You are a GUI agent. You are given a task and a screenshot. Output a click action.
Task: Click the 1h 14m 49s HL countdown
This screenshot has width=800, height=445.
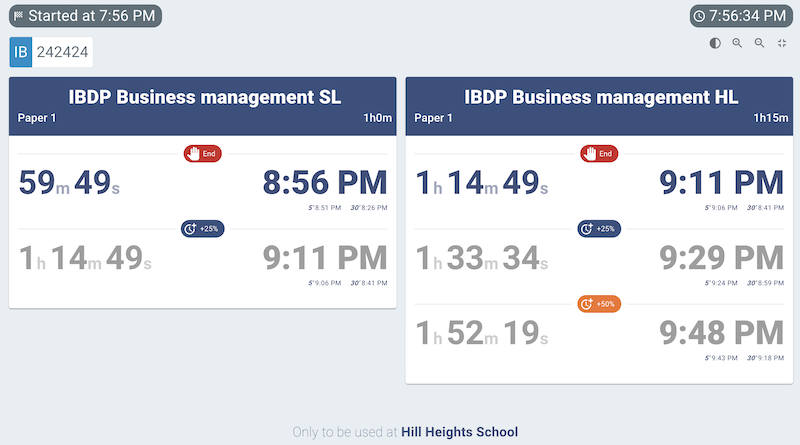(x=482, y=183)
